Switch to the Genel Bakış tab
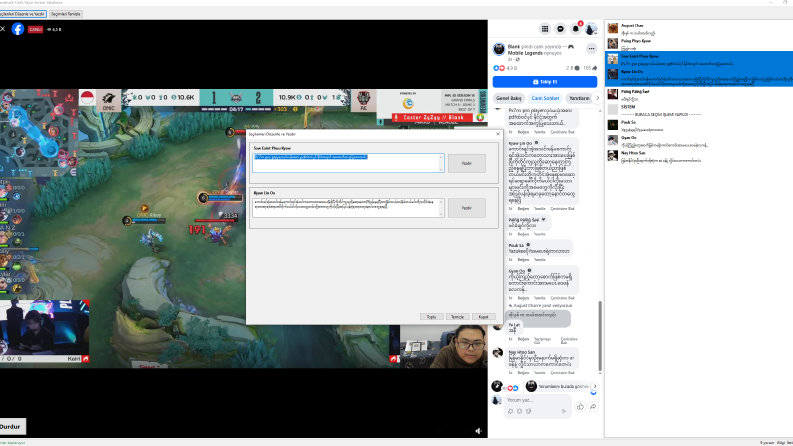 508,98
